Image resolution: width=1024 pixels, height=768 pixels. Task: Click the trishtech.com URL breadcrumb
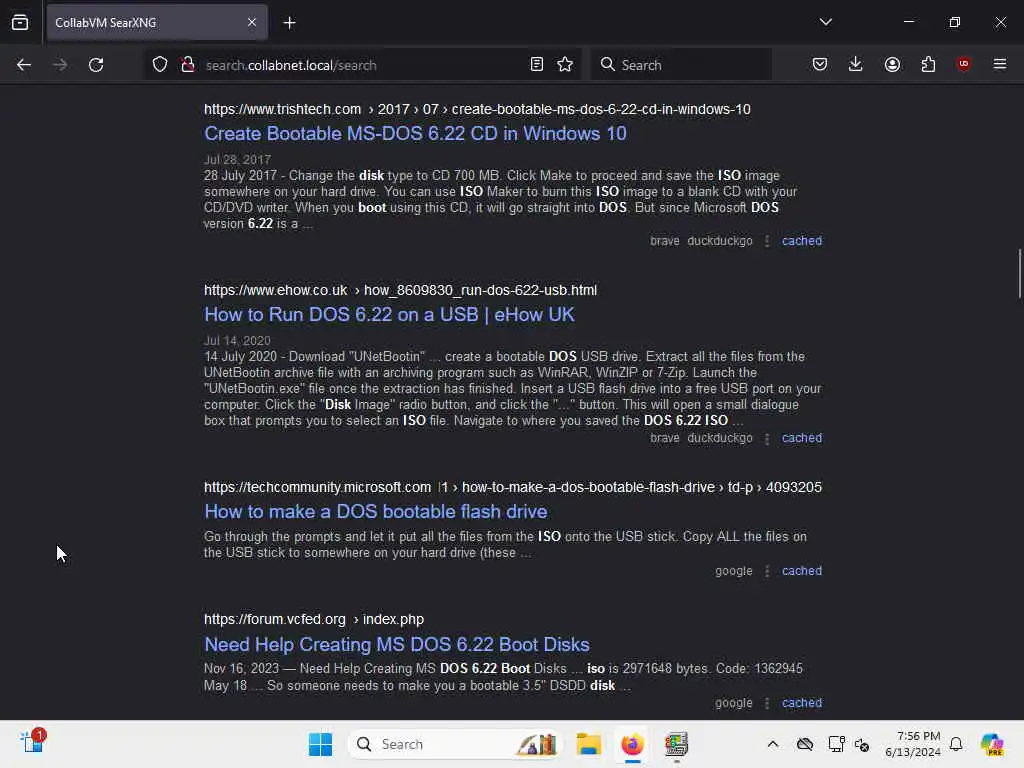point(477,109)
